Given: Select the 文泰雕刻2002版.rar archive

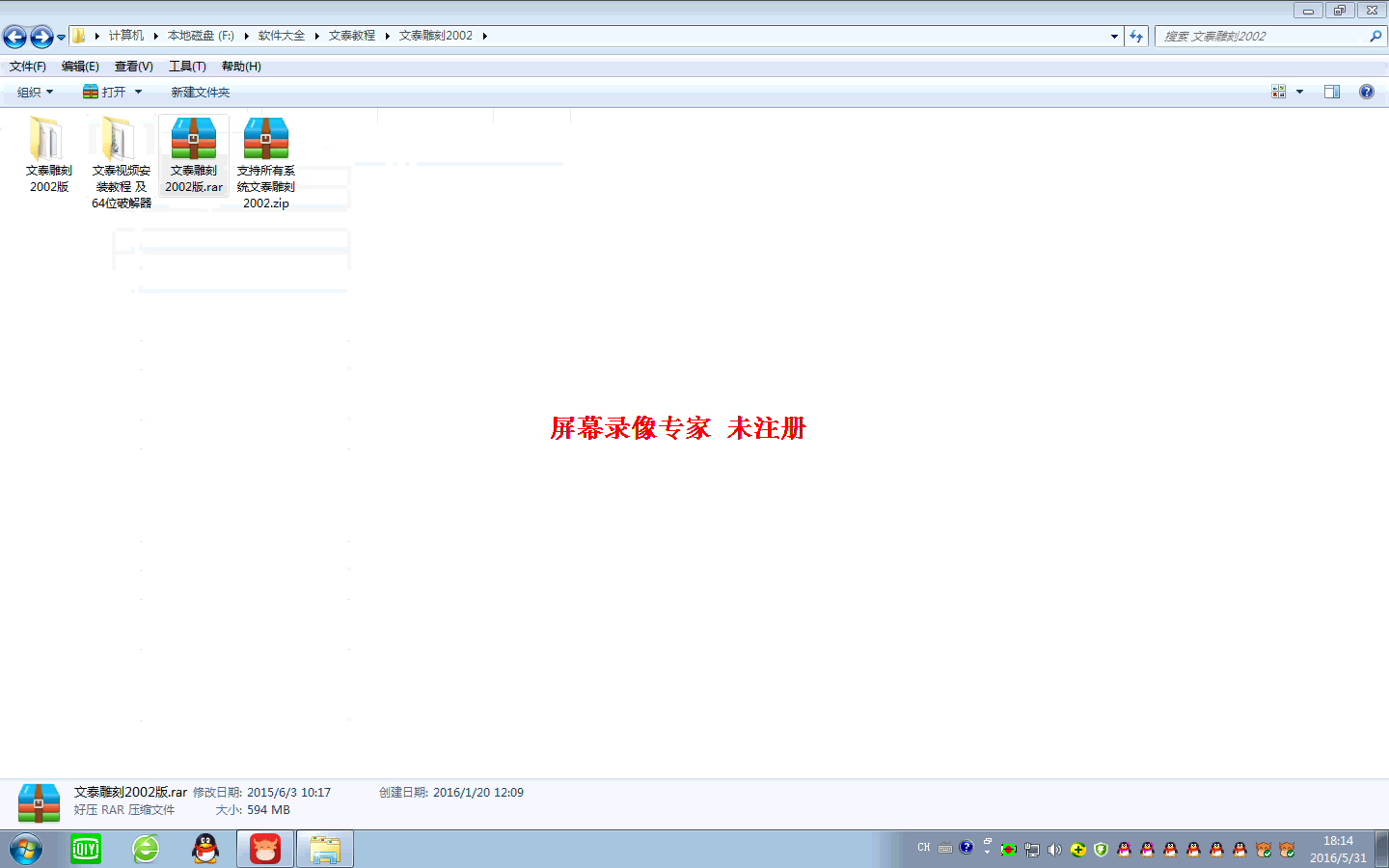Looking at the screenshot, I should tap(194, 154).
